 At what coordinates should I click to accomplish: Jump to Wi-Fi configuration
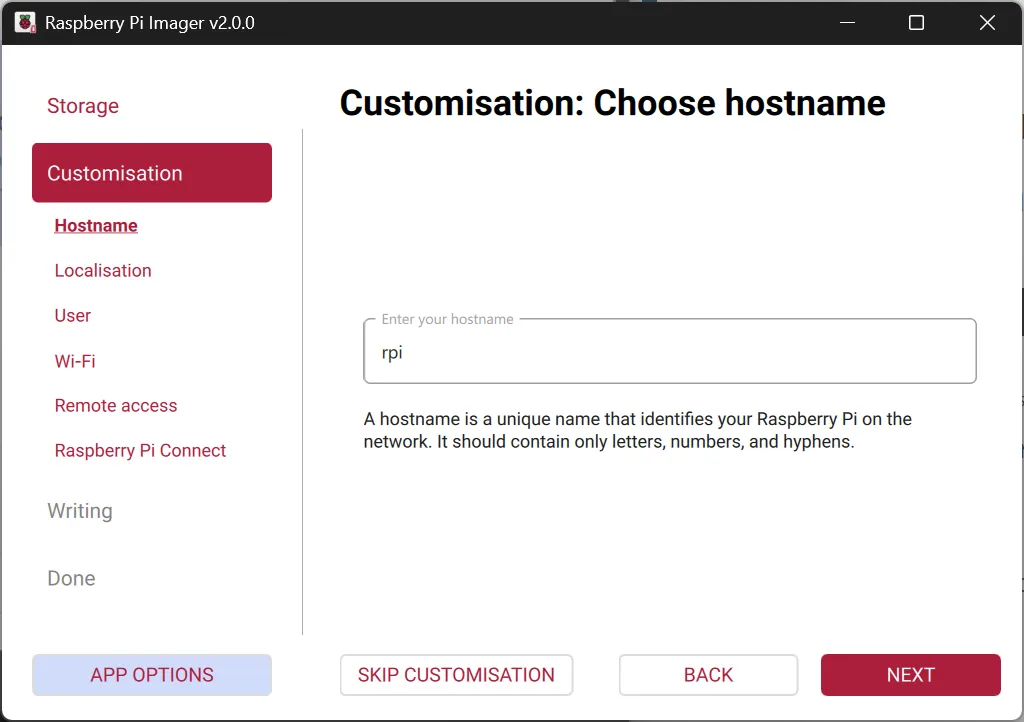[75, 361]
